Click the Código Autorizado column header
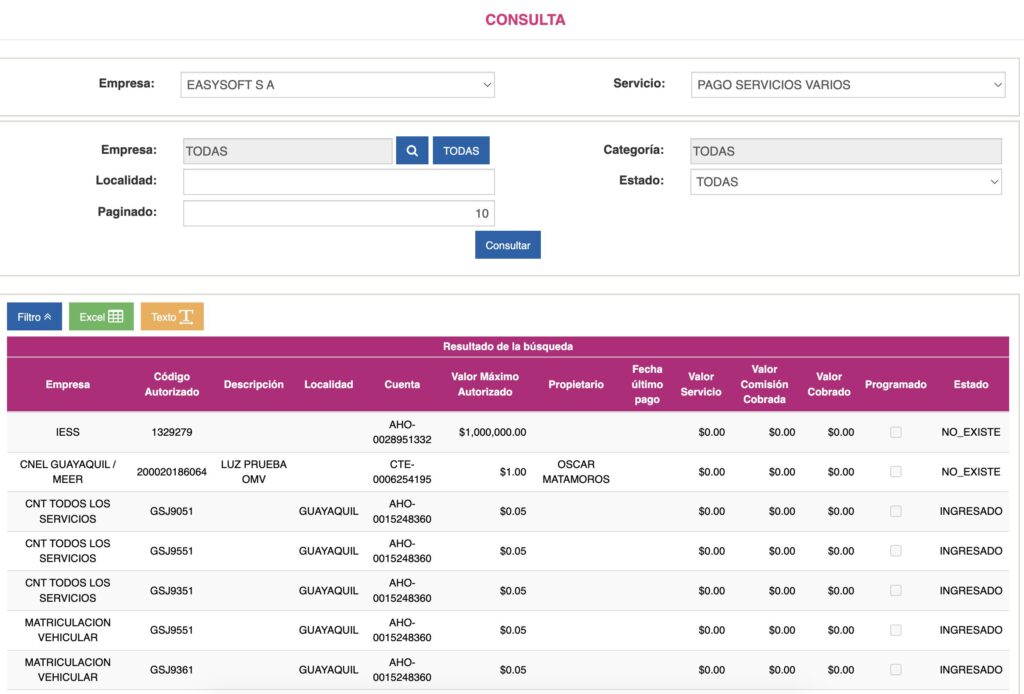Image resolution: width=1024 pixels, height=694 pixels. pyautogui.click(x=172, y=385)
